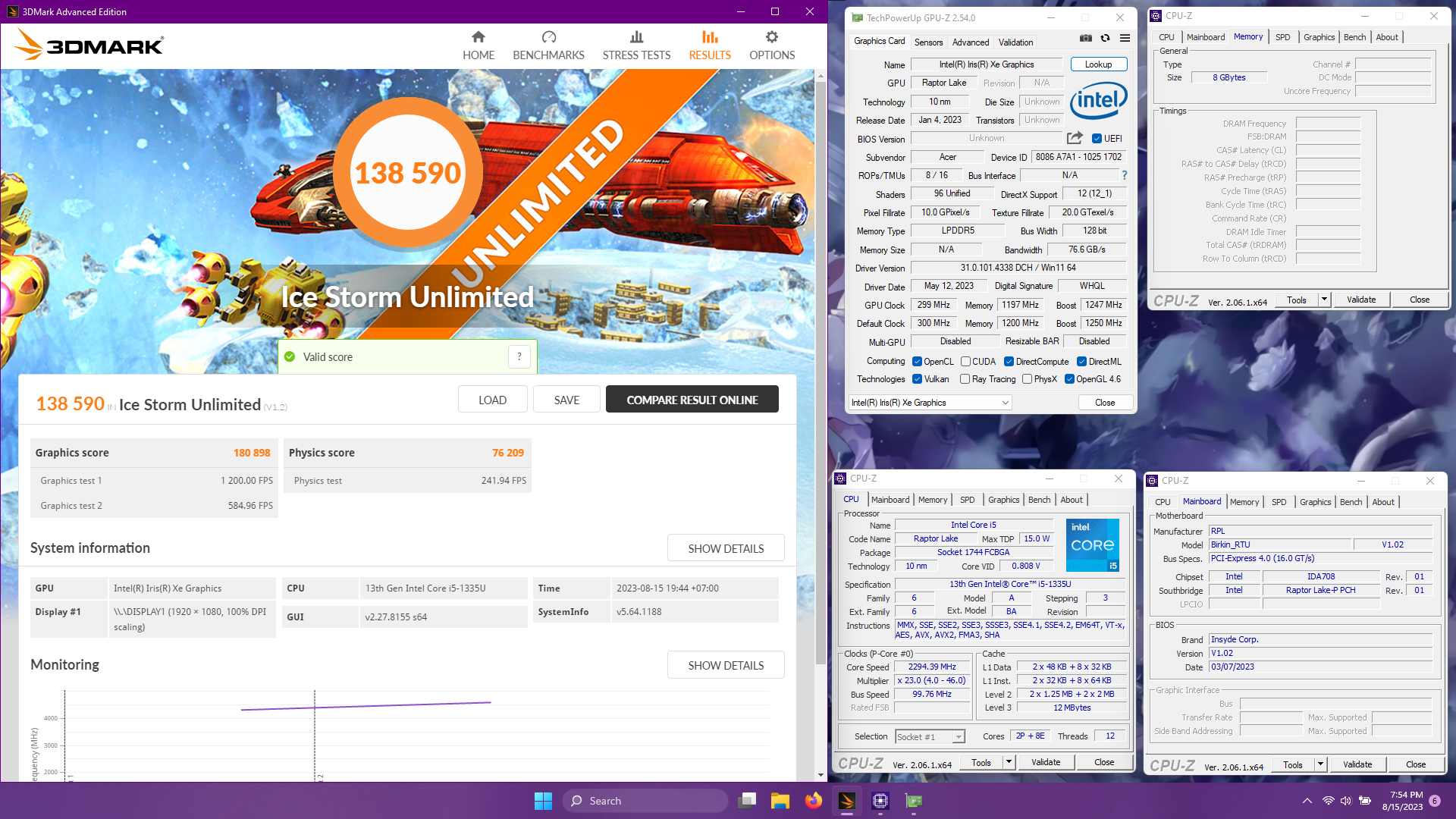The width and height of the screenshot is (1456, 819).
Task: Open Task View from taskbar
Action: (x=748, y=801)
